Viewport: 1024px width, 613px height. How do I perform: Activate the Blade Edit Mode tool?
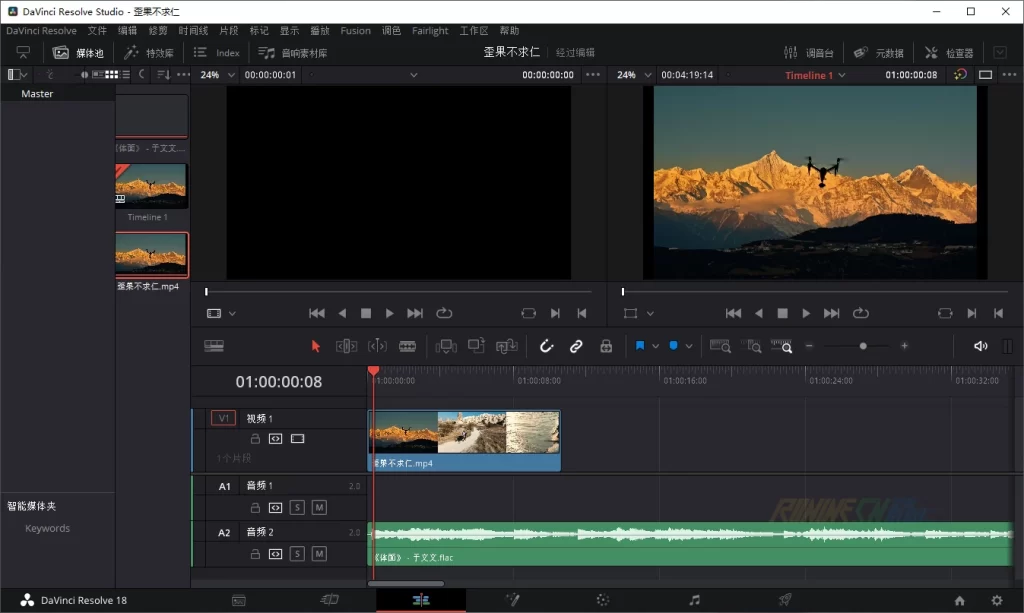[407, 346]
